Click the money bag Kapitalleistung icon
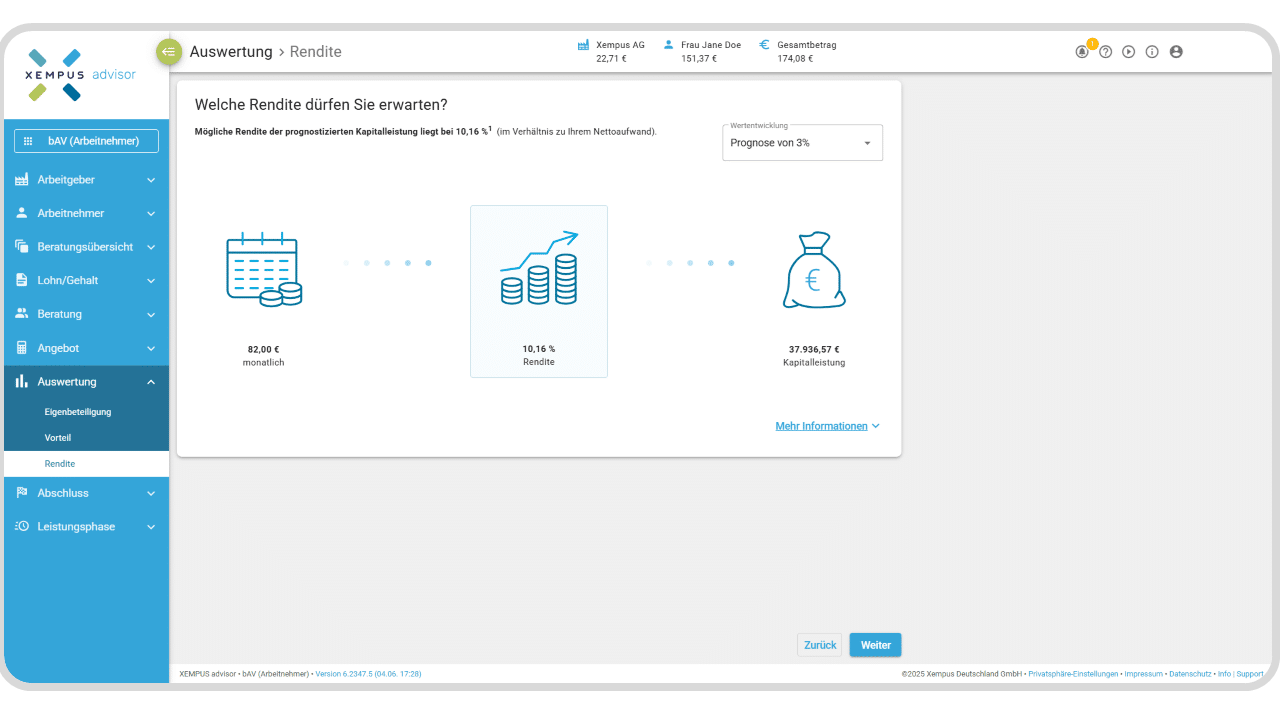This screenshot has height=720, width=1280. 813,271
